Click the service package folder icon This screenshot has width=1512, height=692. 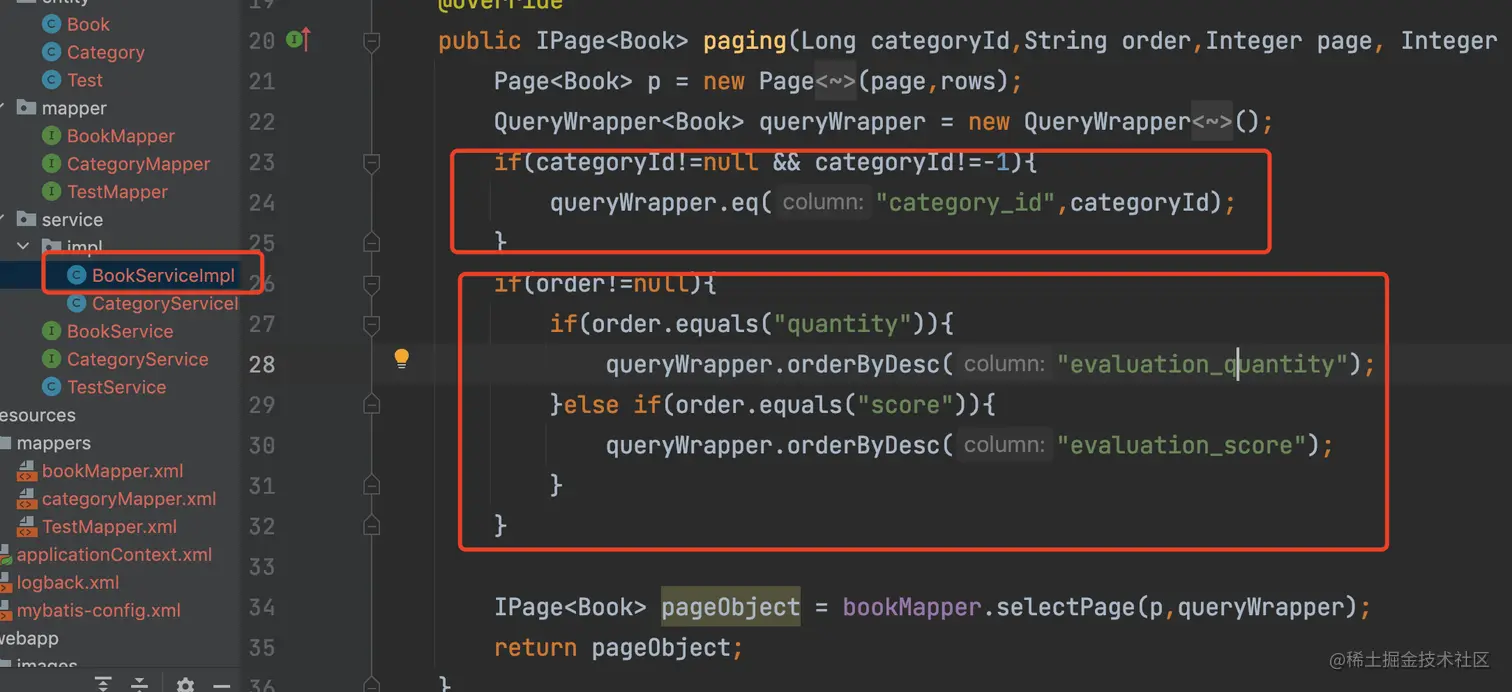[26, 220]
